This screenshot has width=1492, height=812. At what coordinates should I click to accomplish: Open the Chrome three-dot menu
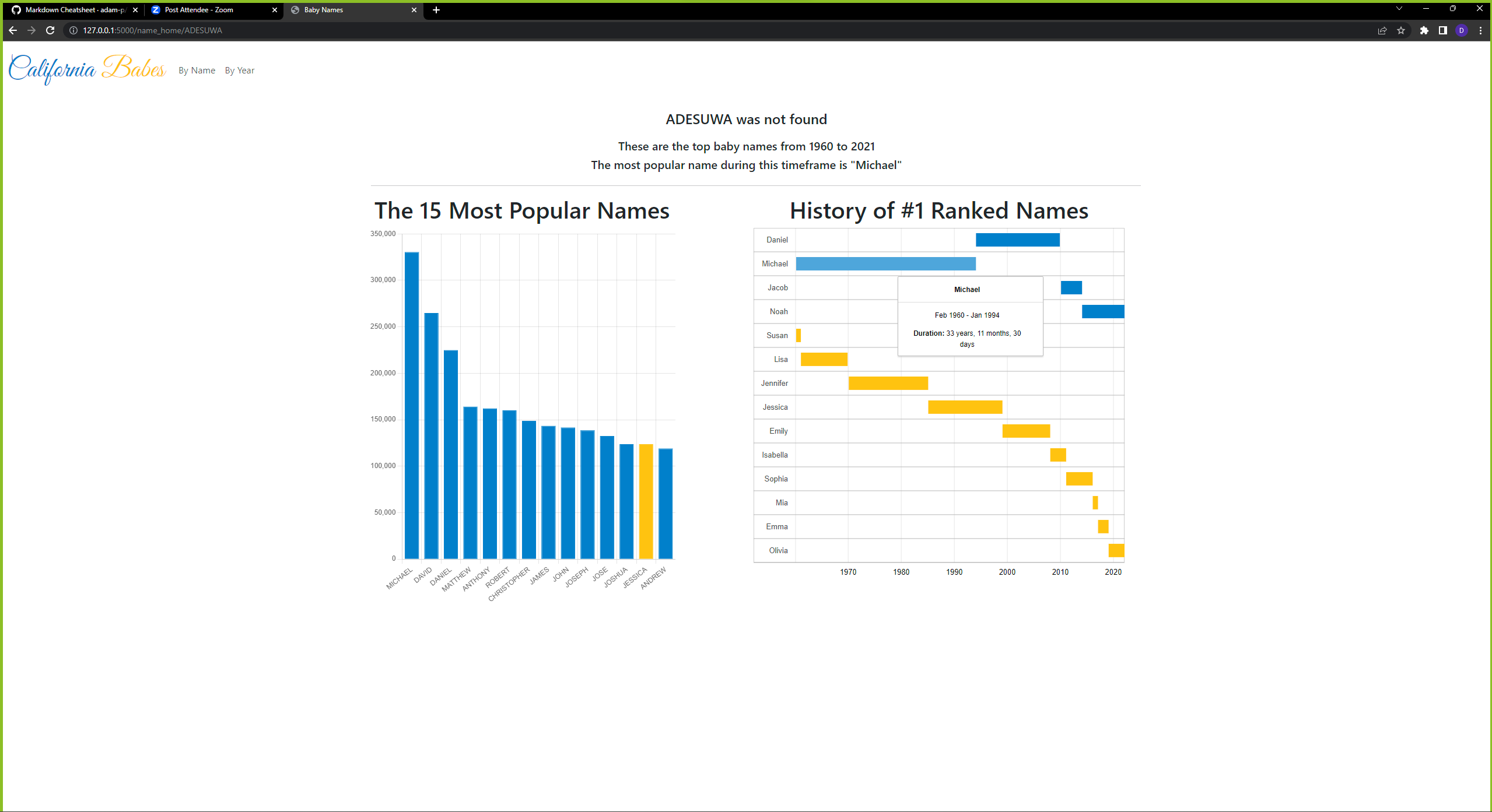tap(1480, 30)
